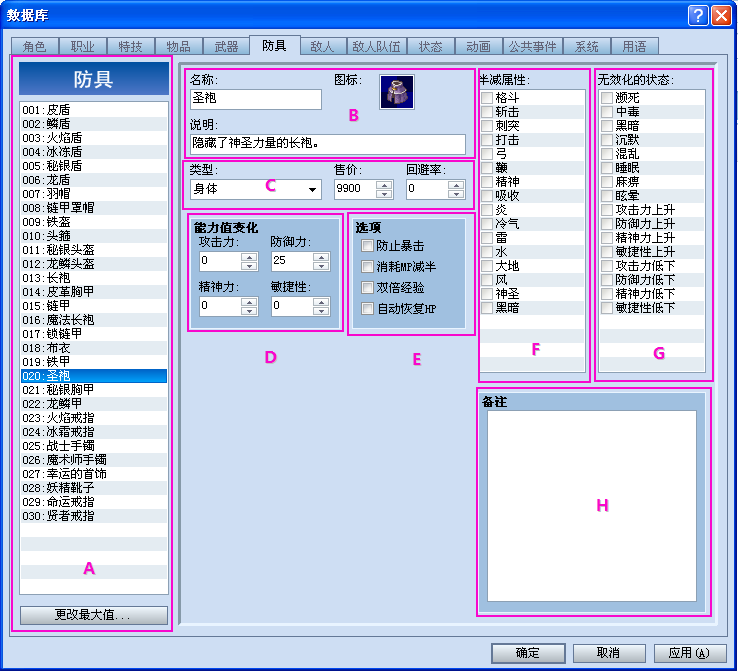
Task: Open the 公共事件 tab
Action: 533,47
